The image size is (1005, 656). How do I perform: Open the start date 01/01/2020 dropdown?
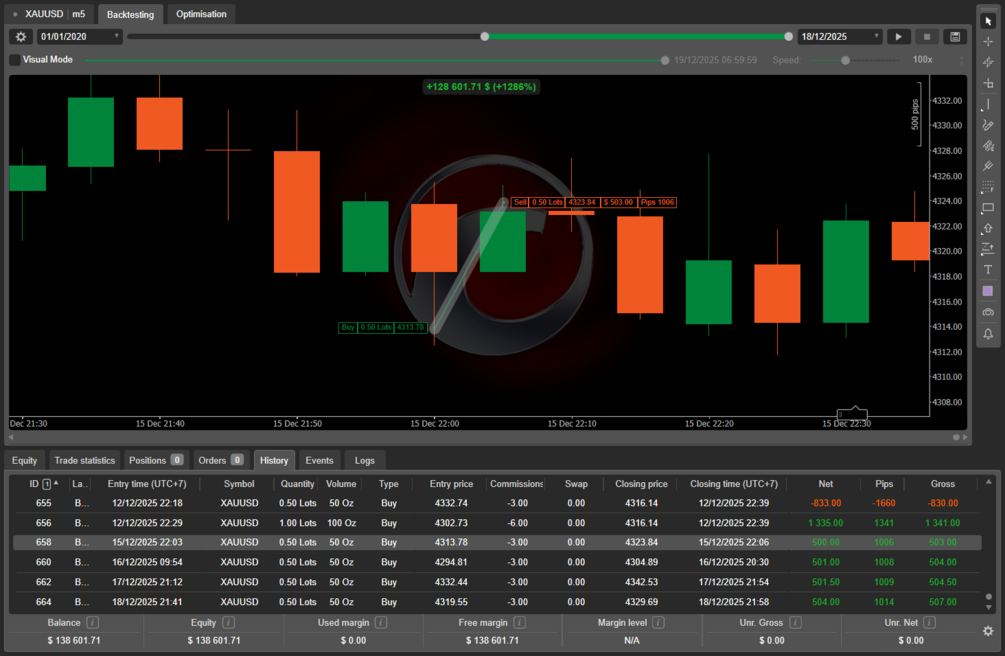(79, 37)
